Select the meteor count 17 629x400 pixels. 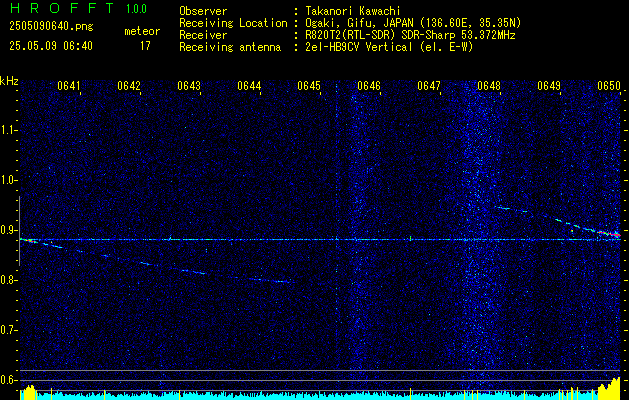[x=145, y=46]
